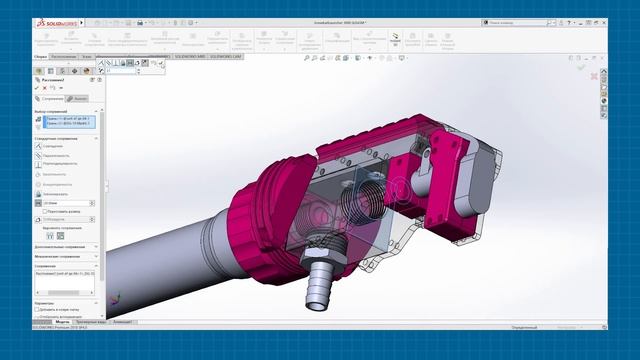Switch to the Layout ribbon tab

[x=63, y=57]
